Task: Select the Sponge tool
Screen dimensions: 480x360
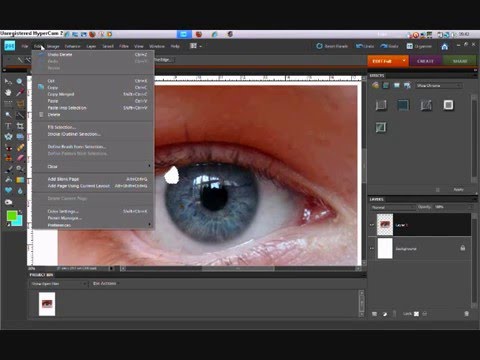Action: tap(8, 202)
